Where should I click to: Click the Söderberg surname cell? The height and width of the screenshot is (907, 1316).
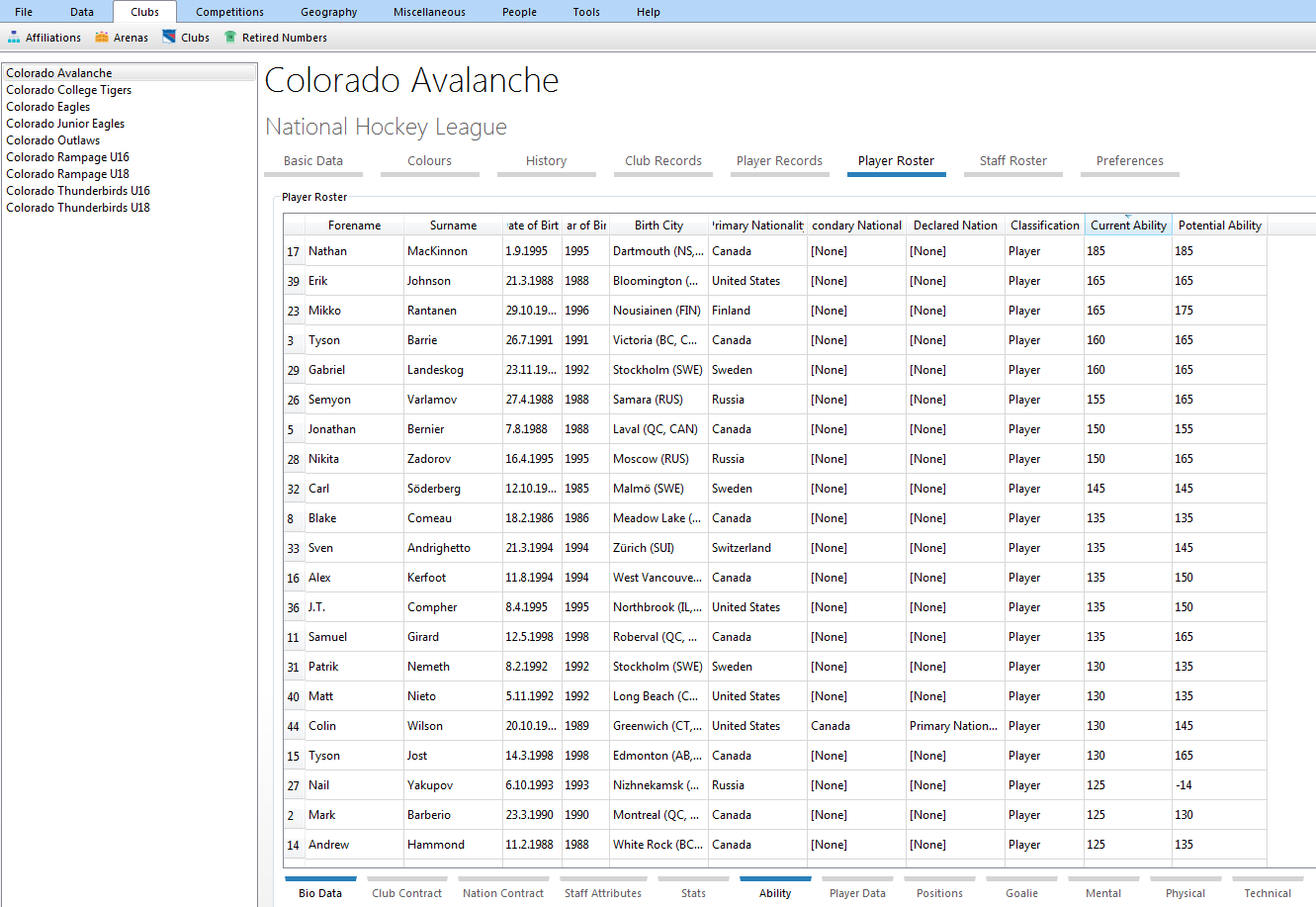pos(453,489)
